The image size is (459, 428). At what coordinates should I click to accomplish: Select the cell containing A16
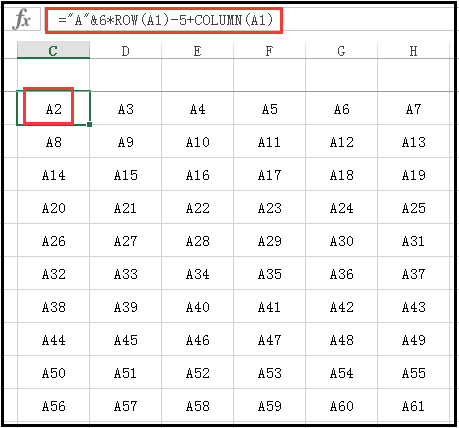[197, 174]
